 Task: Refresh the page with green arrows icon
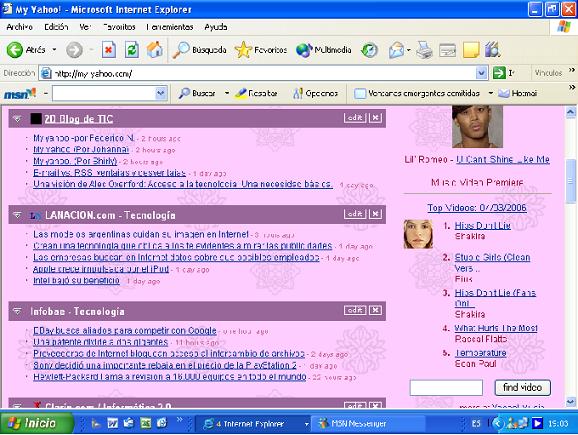click(132, 50)
